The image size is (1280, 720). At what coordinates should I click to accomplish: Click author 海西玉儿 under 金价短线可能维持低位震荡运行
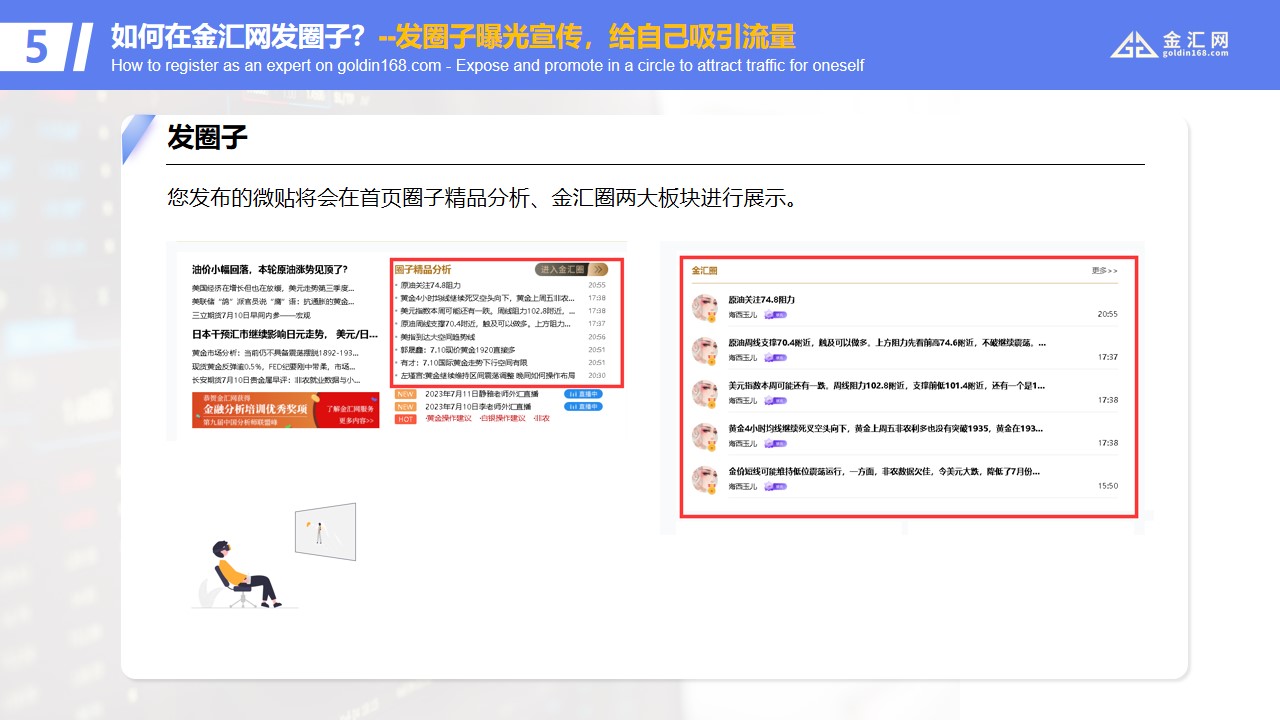click(743, 487)
